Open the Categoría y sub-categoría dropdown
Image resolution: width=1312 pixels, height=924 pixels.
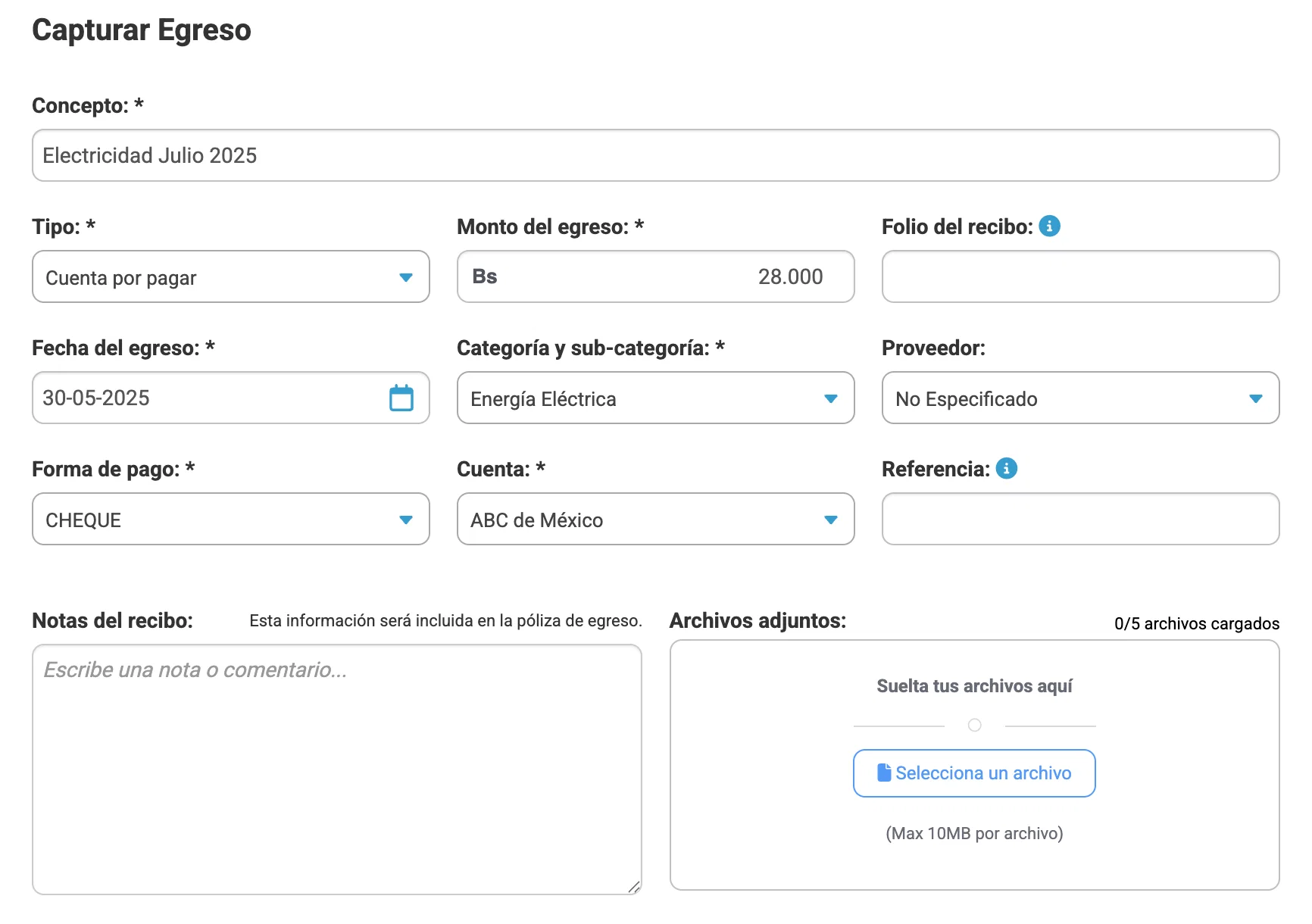[656, 398]
